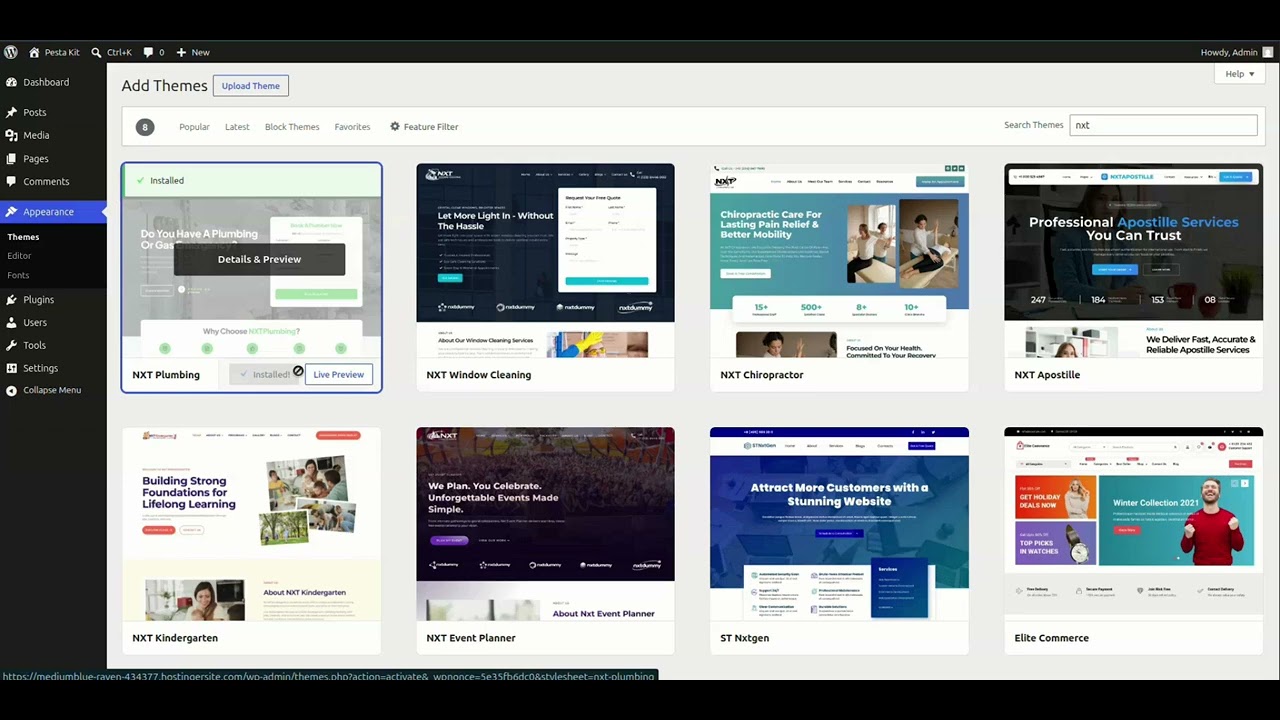Click the Add Themes page heading

165,86
